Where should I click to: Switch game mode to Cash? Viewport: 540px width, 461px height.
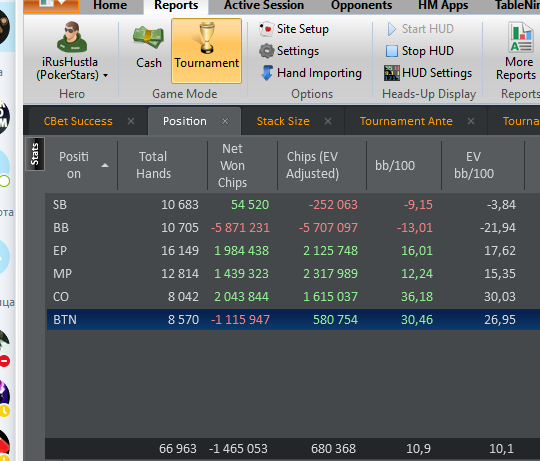[x=148, y=48]
